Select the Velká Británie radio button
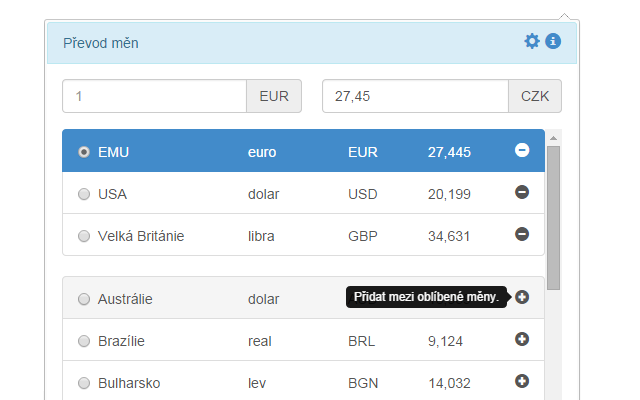 84,236
